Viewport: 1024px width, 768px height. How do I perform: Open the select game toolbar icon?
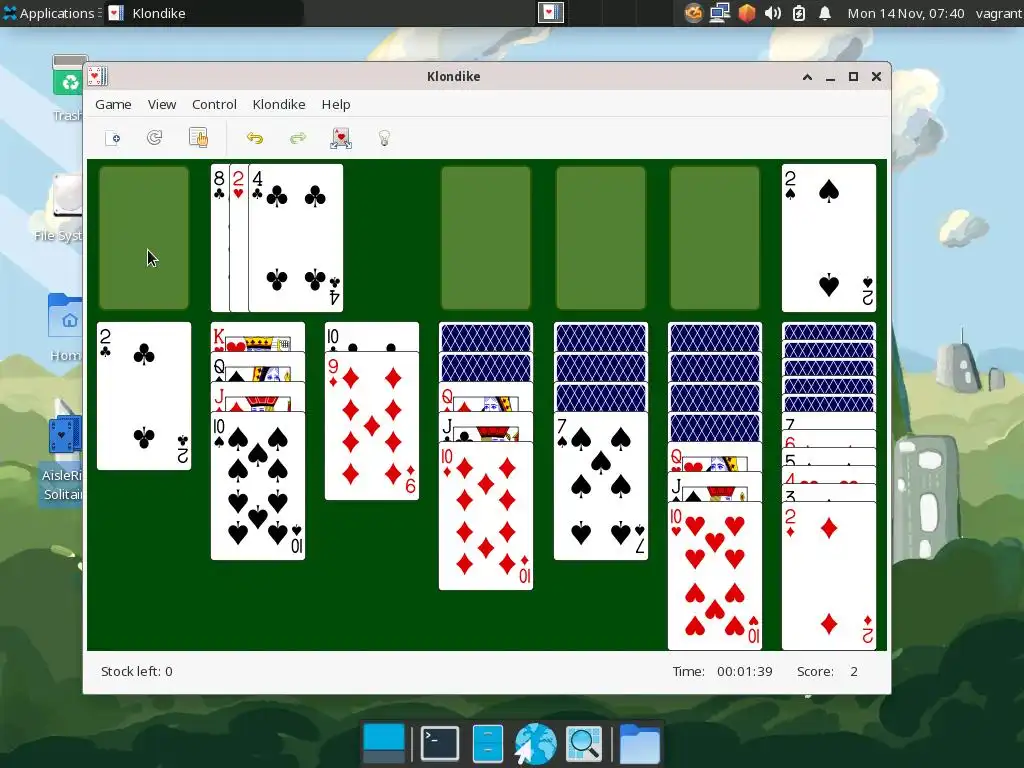199,138
